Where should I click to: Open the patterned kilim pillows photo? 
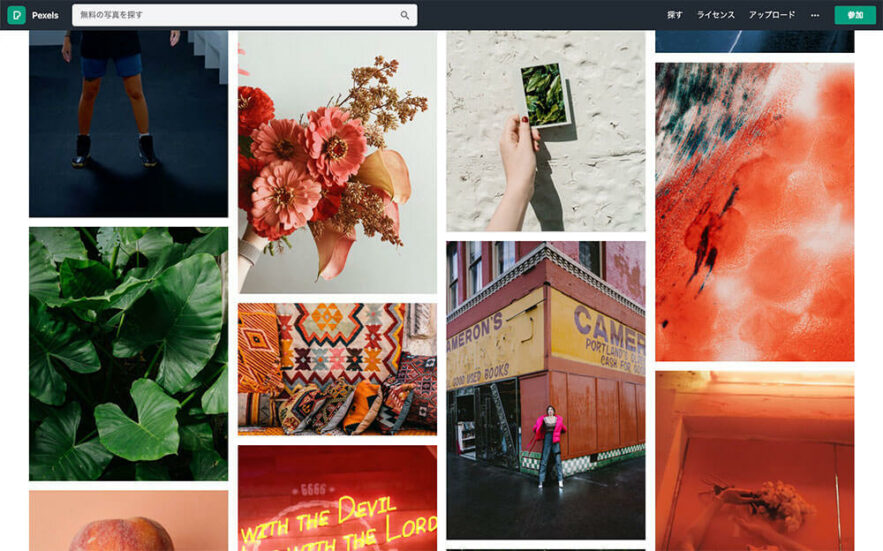337,369
